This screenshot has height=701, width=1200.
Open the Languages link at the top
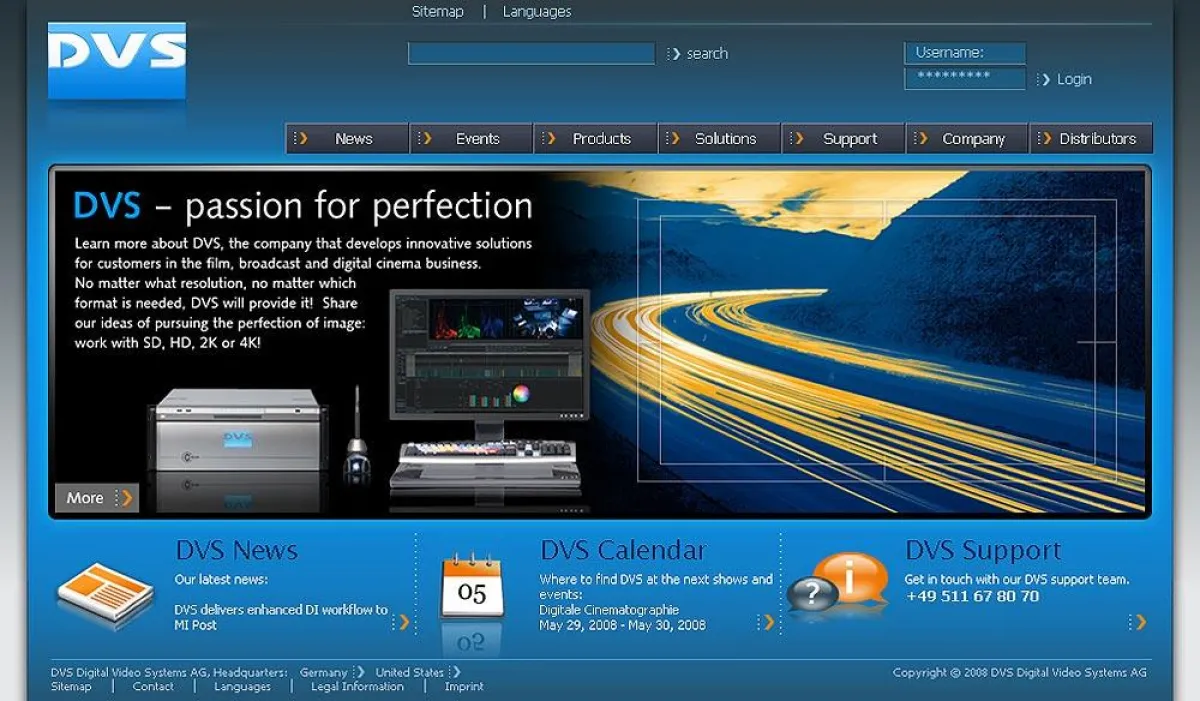click(x=537, y=12)
